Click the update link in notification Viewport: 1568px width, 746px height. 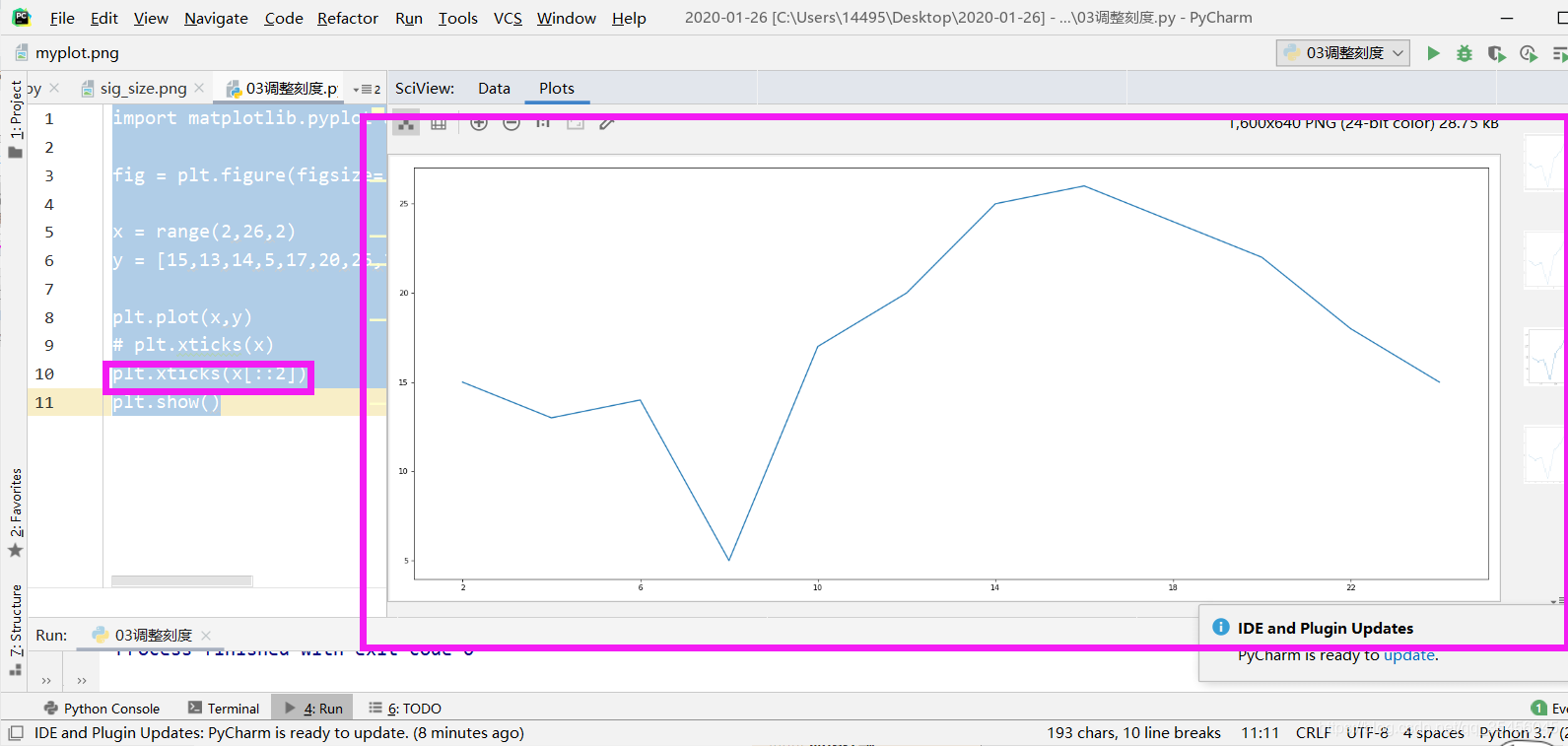pos(1409,655)
